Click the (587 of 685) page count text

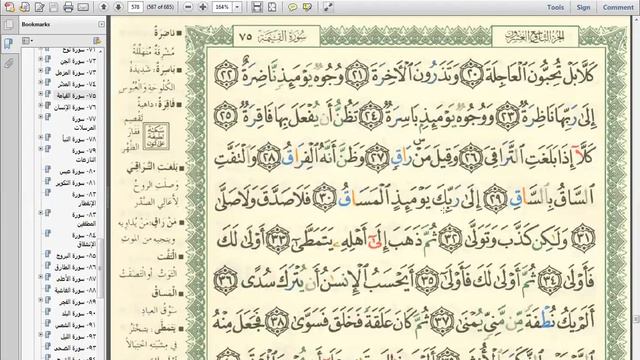(x=160, y=7)
